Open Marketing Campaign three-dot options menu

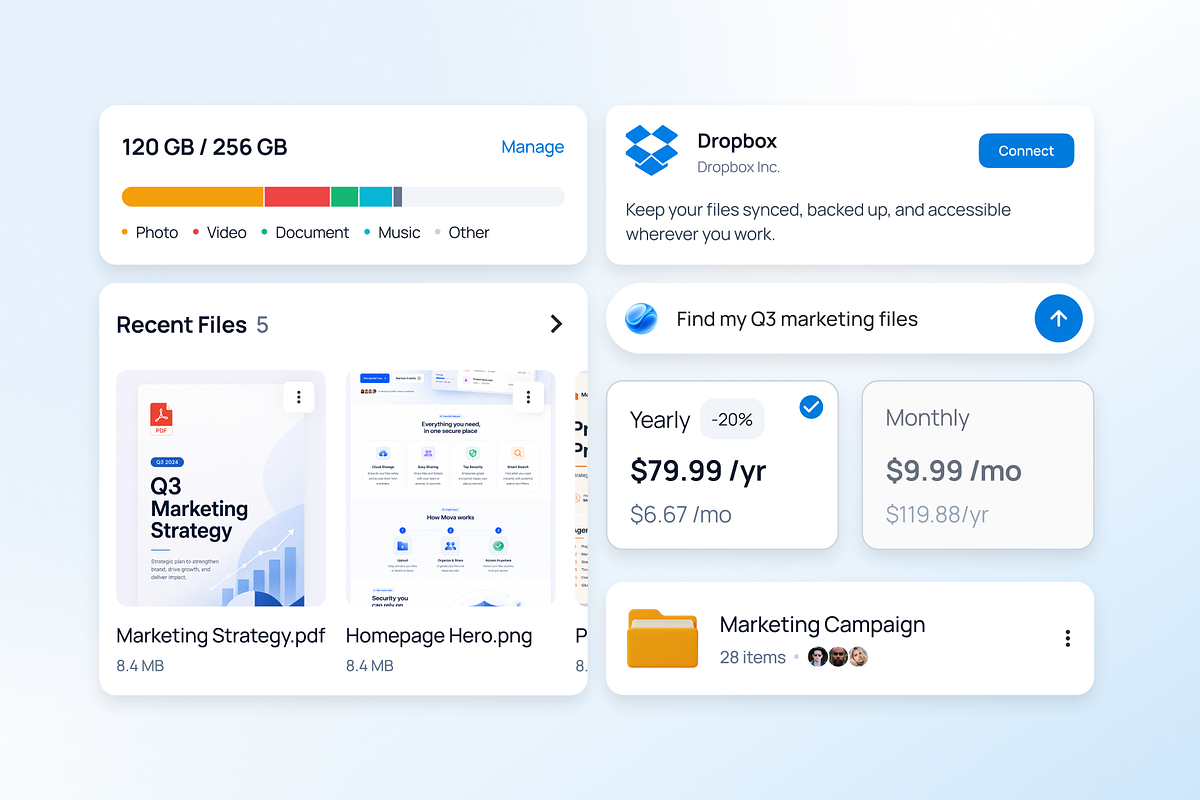[1068, 638]
